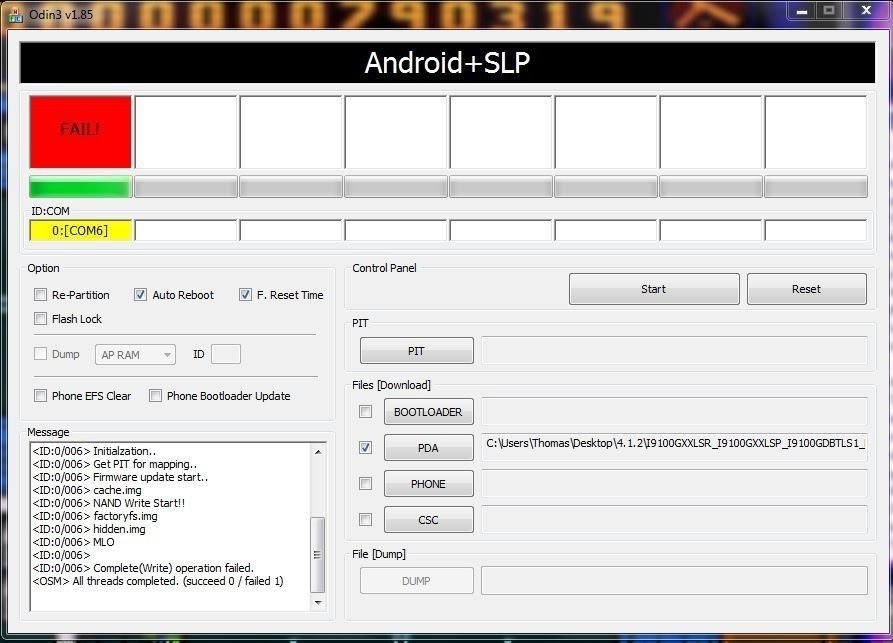Click the 'Initialzation..' log line
The height and width of the screenshot is (643, 893).
(94, 450)
